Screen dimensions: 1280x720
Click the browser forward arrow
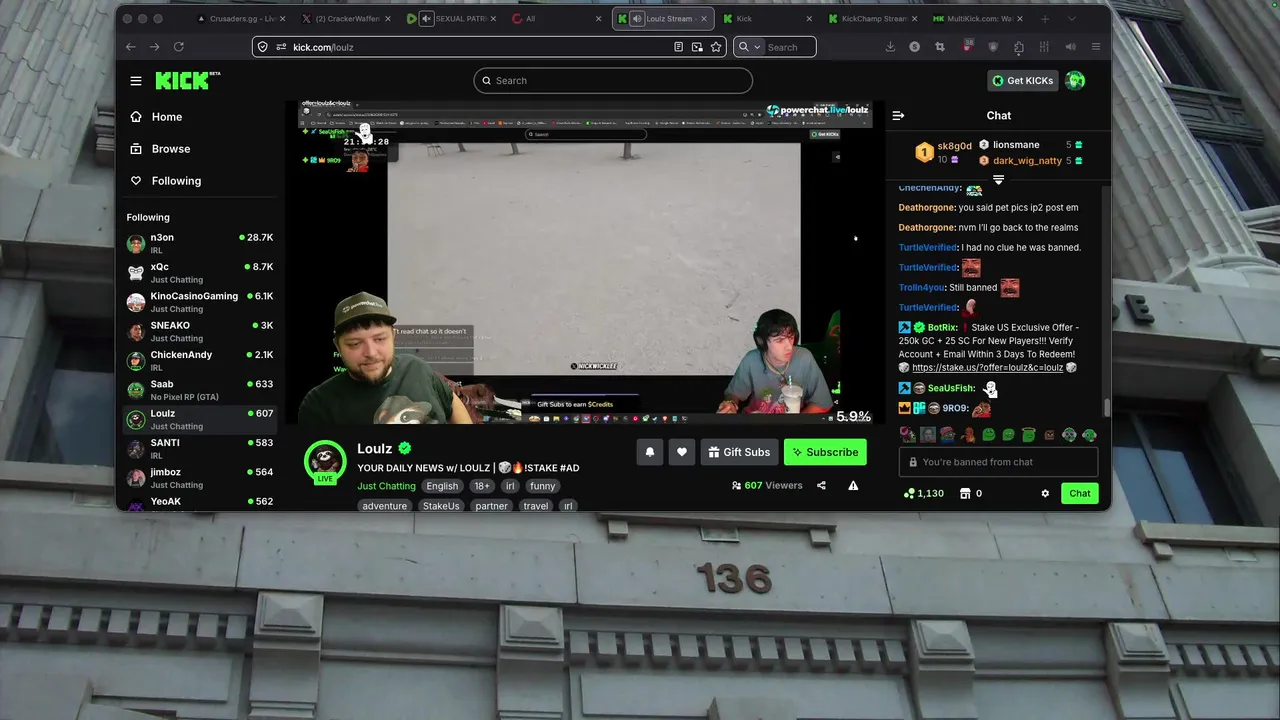point(155,47)
